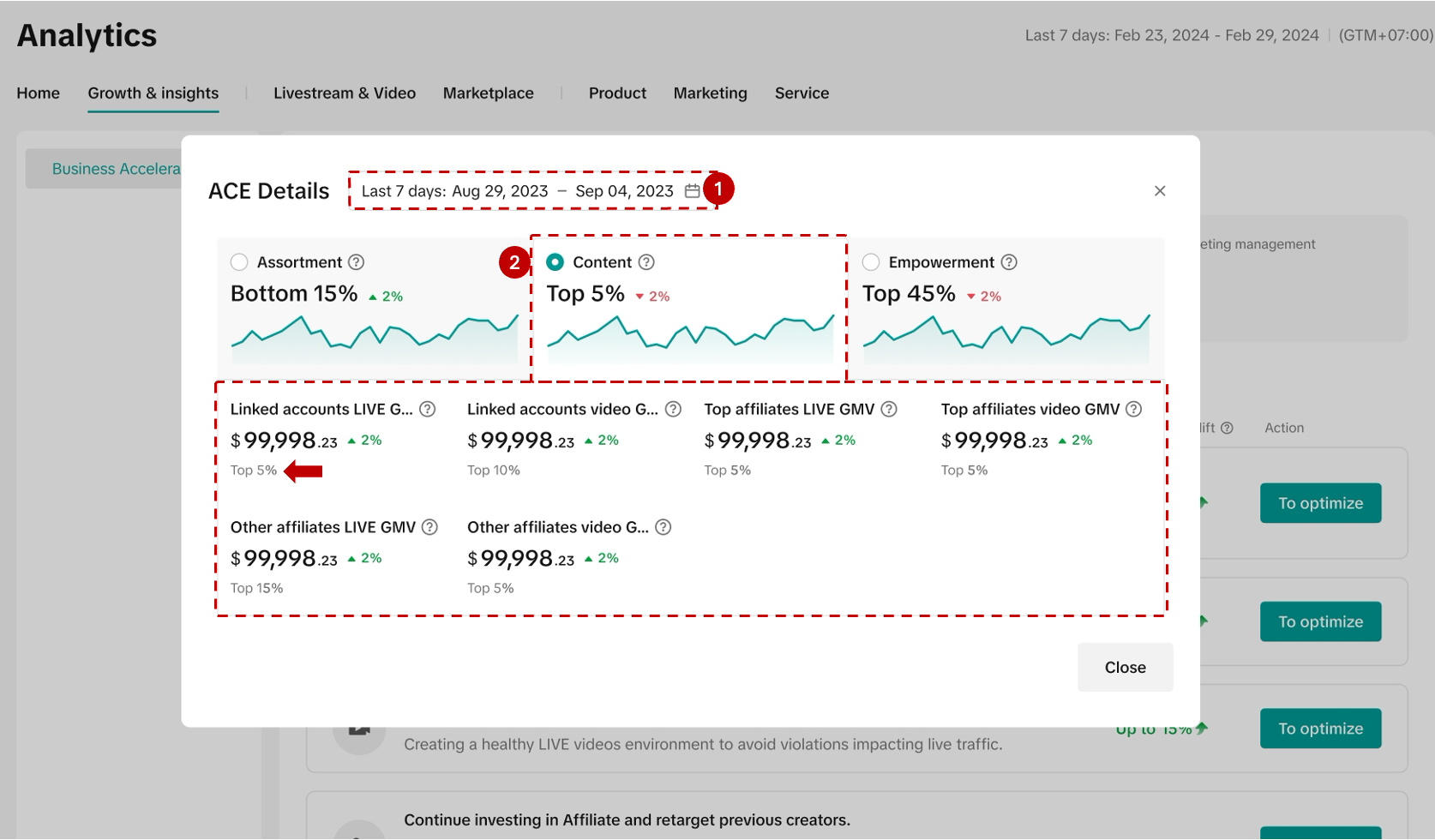Go to the Product tab
Image resolution: width=1435 pixels, height=840 pixels.
617,93
